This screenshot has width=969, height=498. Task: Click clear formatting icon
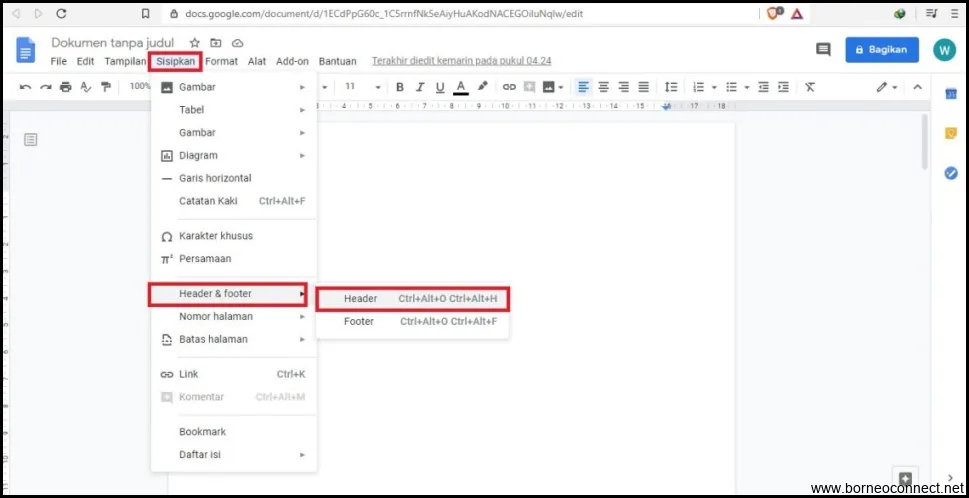coord(810,87)
